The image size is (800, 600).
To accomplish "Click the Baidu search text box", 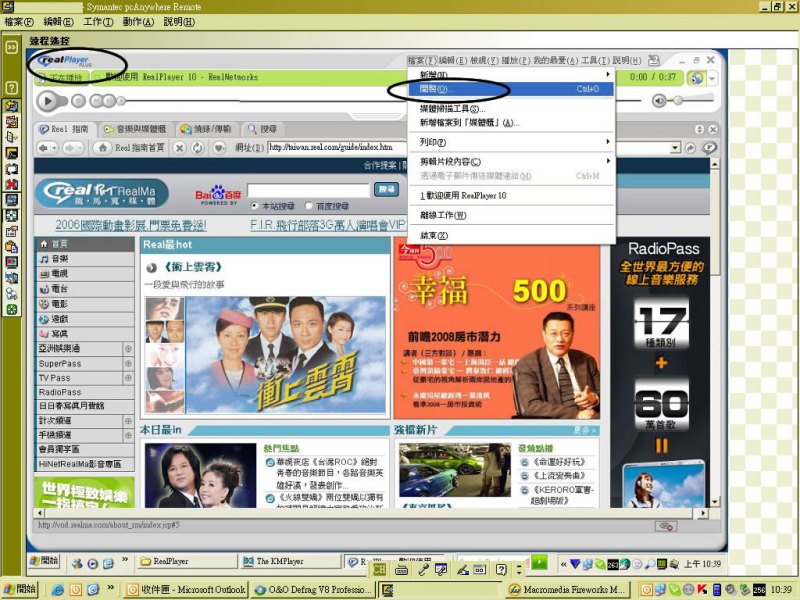I will pyautogui.click(x=308, y=190).
